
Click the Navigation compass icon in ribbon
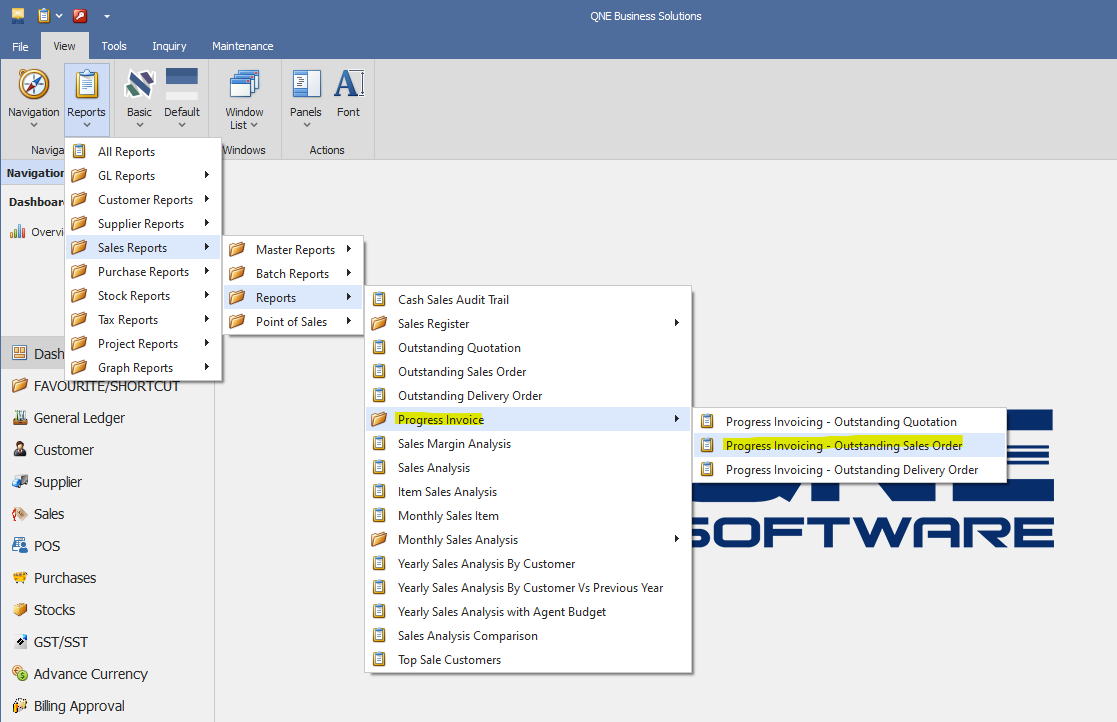pyautogui.click(x=33, y=86)
